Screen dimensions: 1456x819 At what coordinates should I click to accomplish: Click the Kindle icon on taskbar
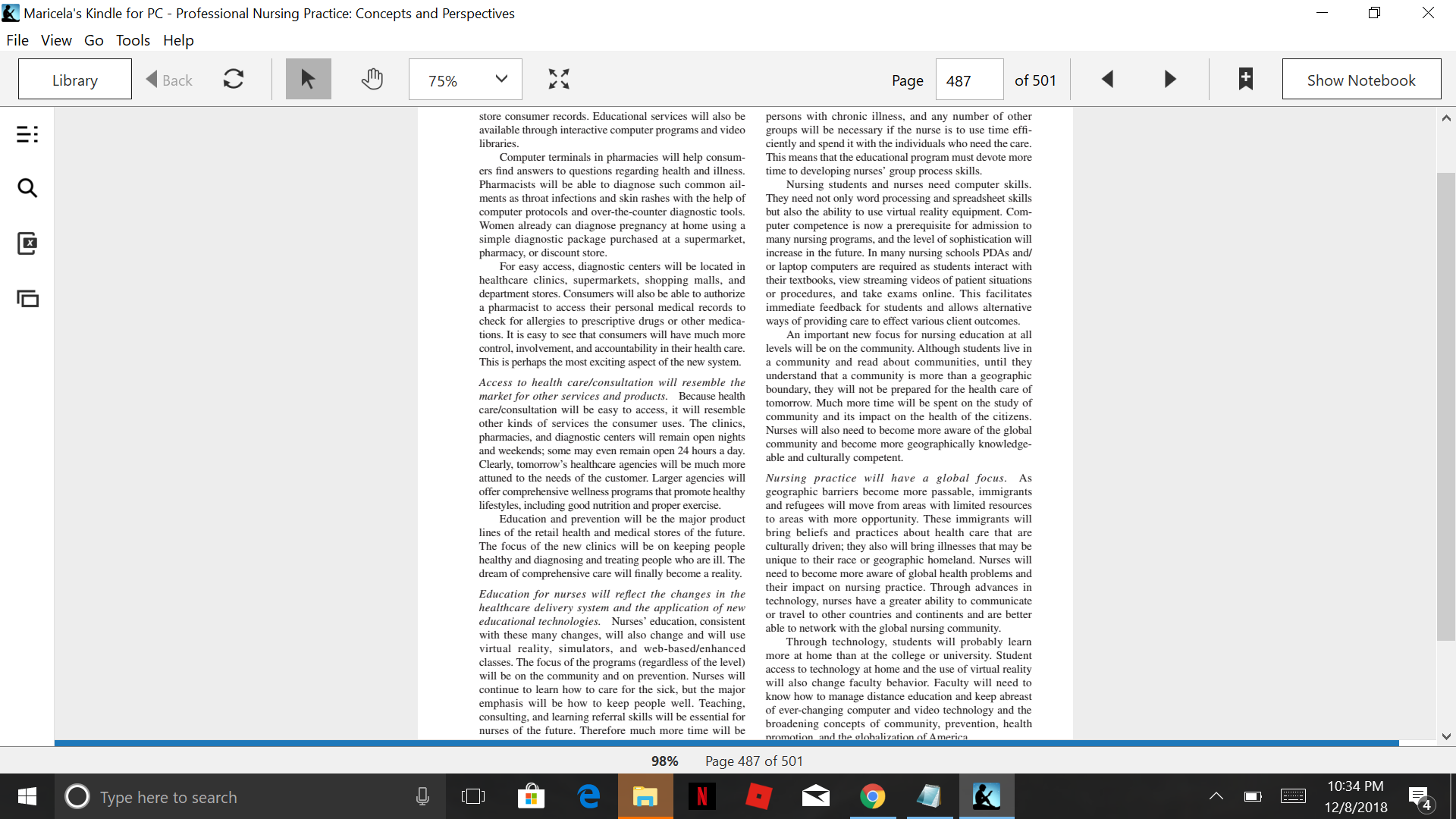coord(987,796)
